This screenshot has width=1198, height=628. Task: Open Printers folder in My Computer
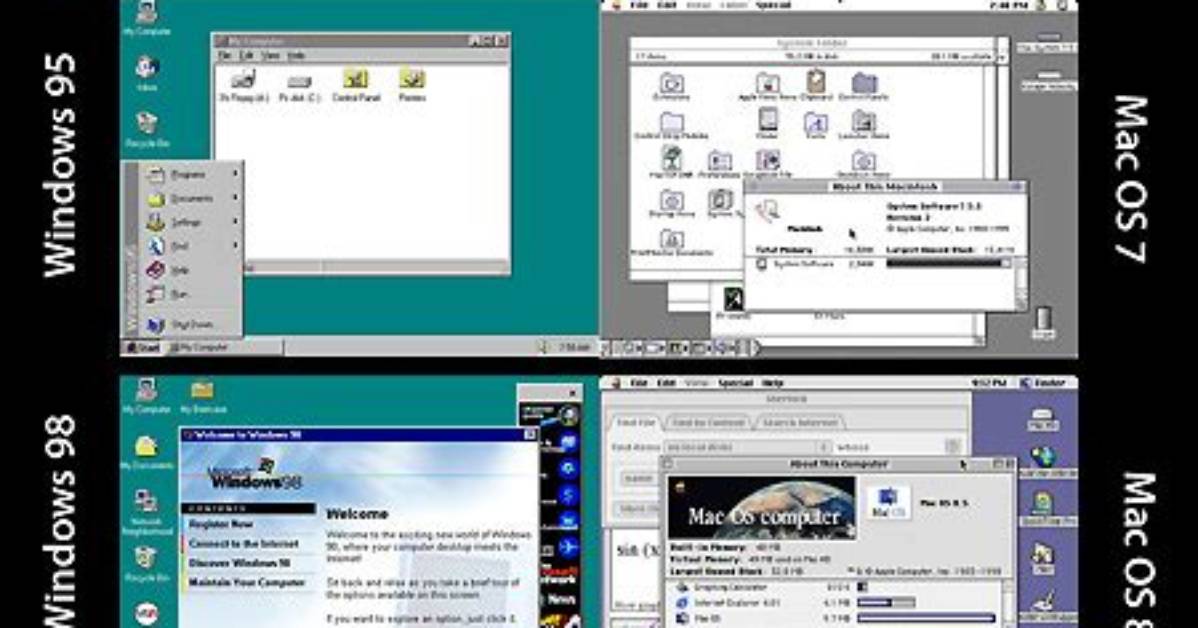412,85
